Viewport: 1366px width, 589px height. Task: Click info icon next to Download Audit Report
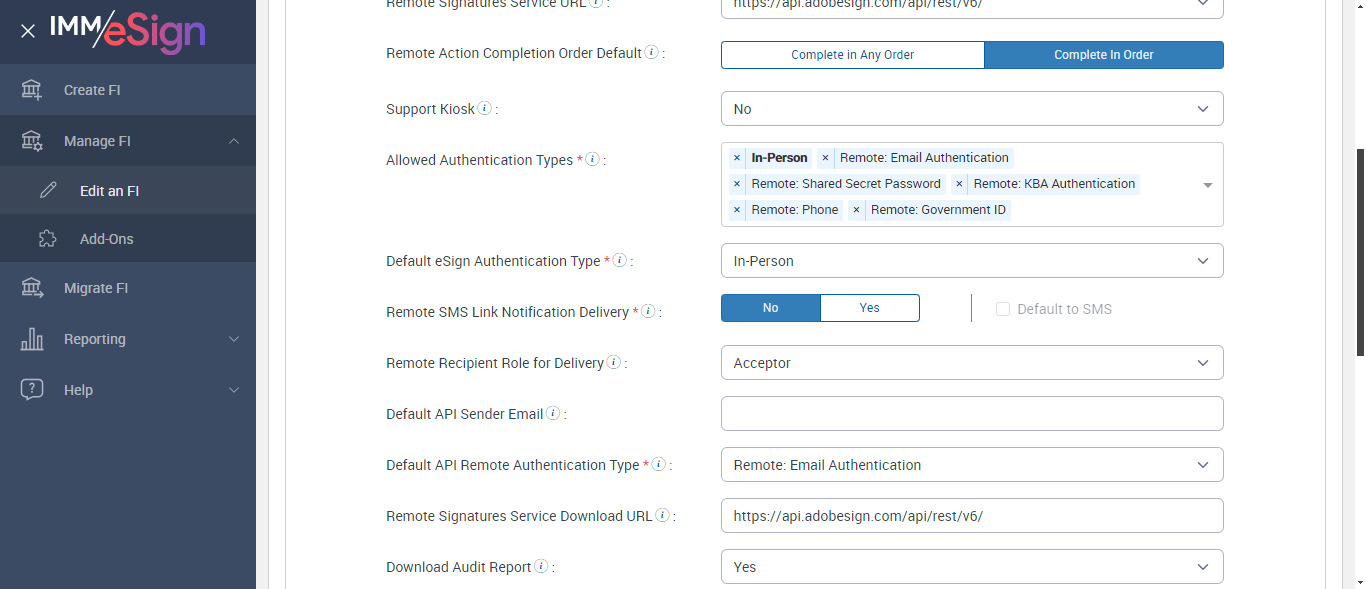pyautogui.click(x=541, y=566)
